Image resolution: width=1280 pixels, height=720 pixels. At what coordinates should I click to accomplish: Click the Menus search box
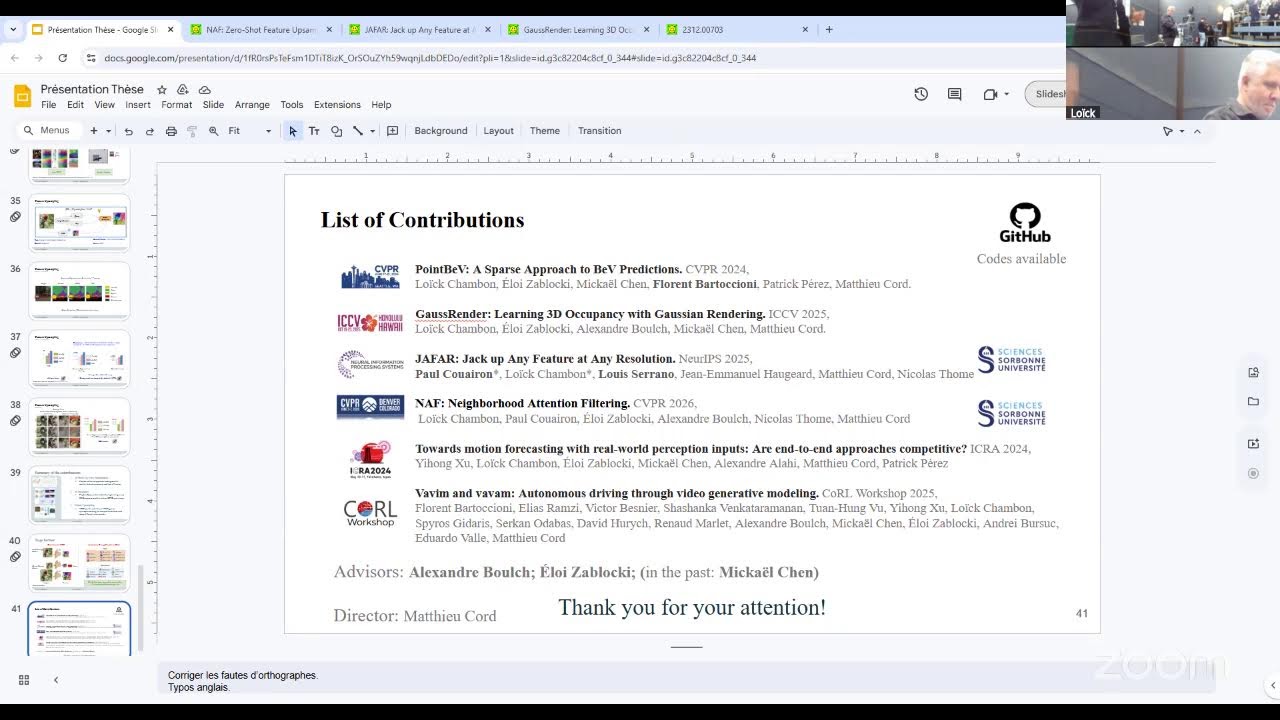pos(50,131)
